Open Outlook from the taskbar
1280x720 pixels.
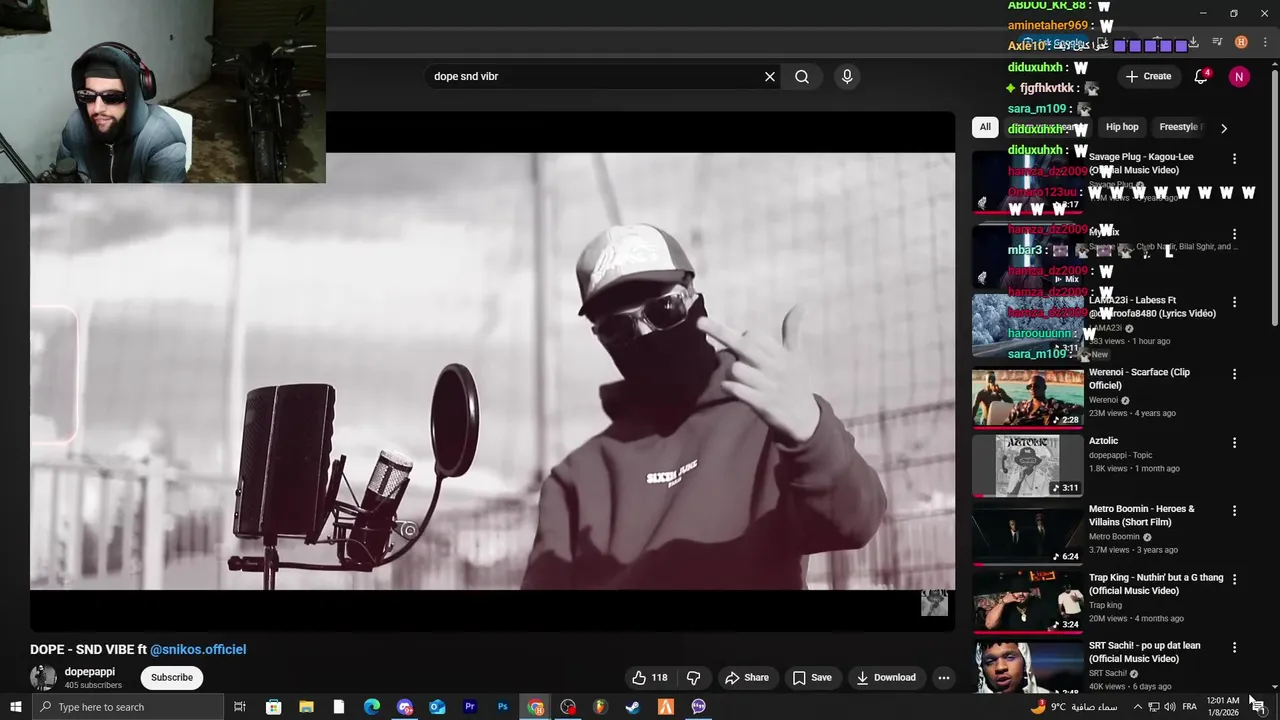[x=437, y=707]
